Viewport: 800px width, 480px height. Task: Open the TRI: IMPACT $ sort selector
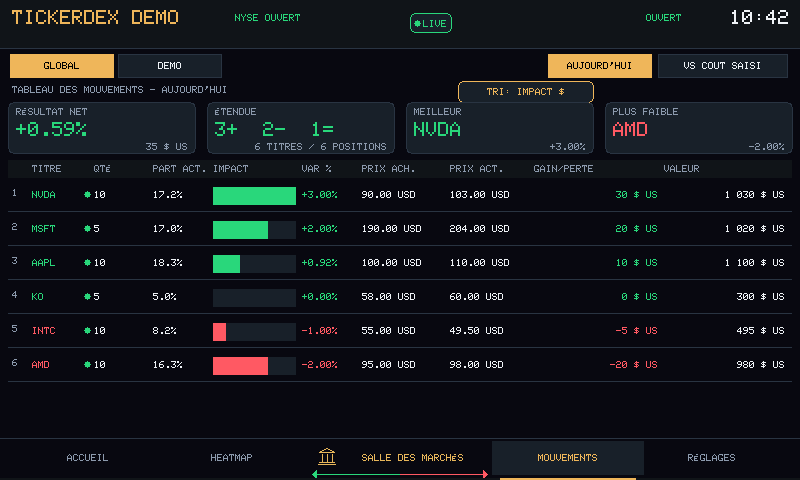coord(526,92)
